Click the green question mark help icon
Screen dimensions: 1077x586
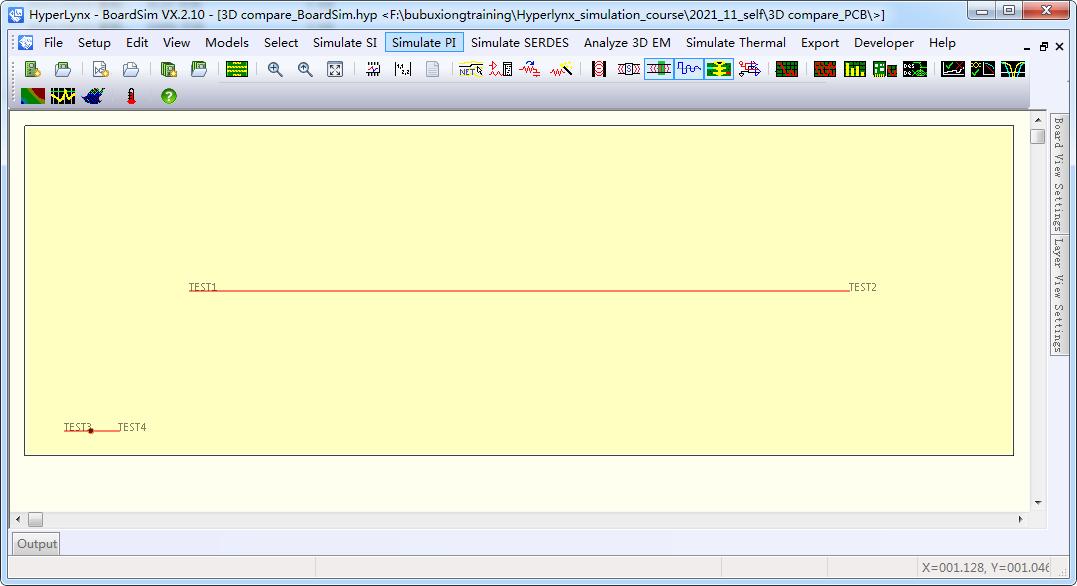point(169,96)
